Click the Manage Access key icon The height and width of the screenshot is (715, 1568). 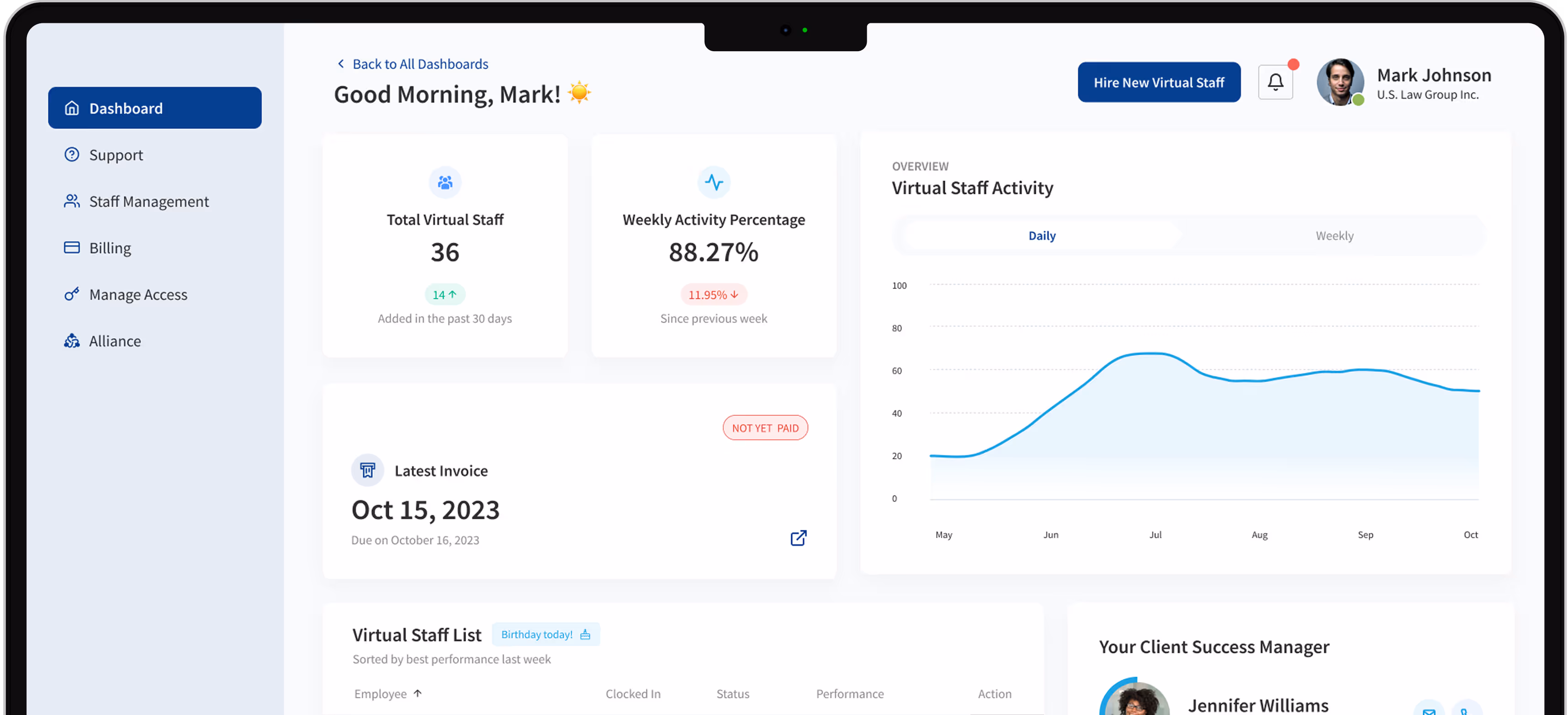[72, 294]
